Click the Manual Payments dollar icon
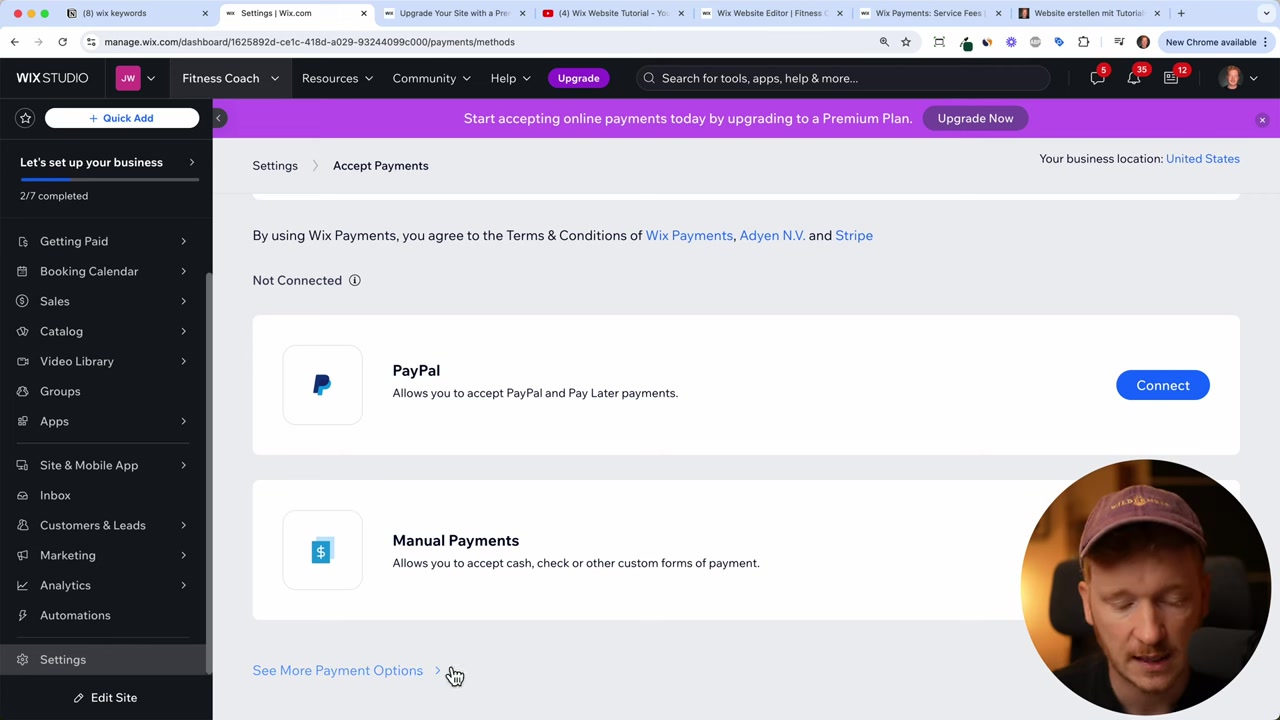 (x=322, y=550)
